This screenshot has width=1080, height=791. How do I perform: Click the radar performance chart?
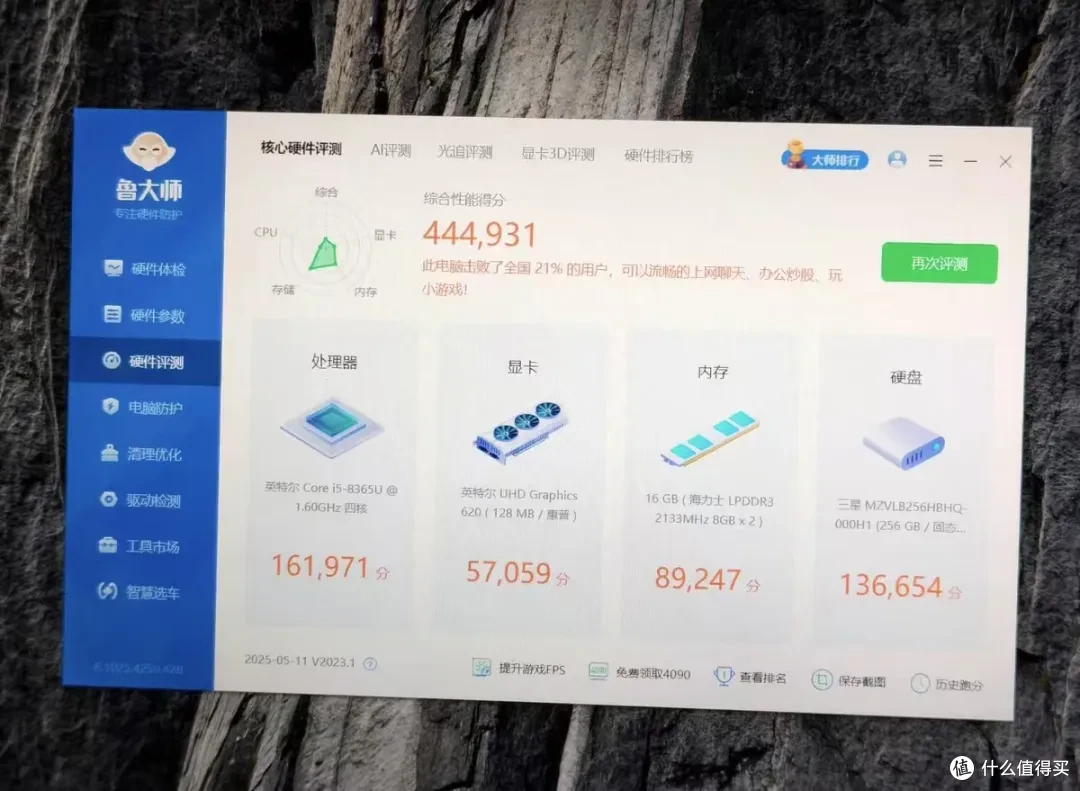click(324, 248)
